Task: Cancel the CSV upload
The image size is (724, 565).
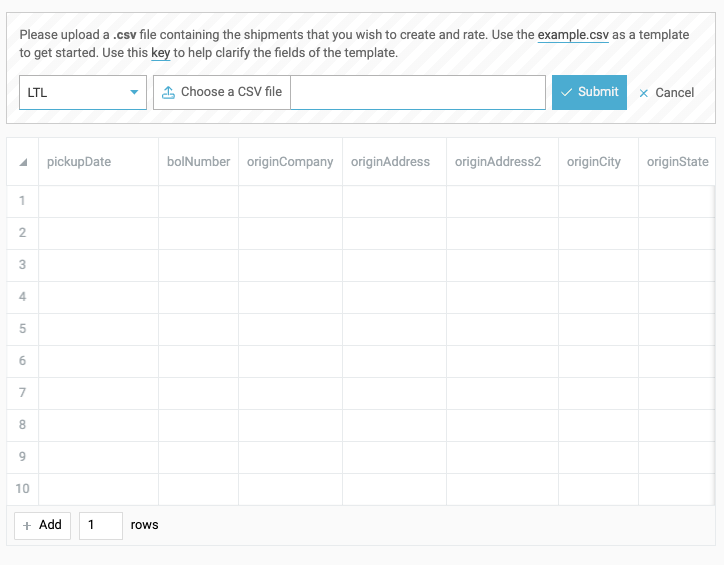Action: click(x=666, y=93)
